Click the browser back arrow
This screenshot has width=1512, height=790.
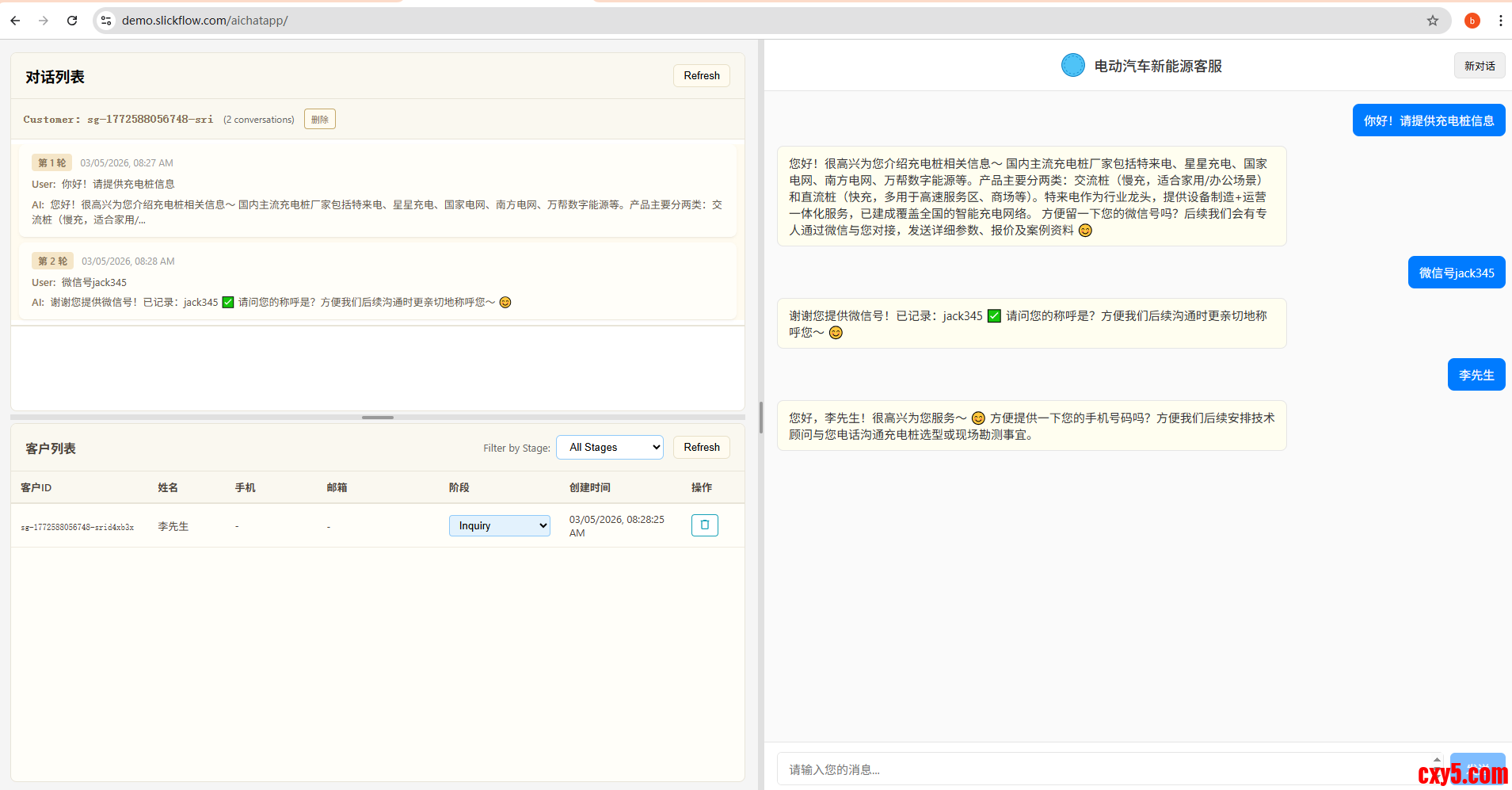click(15, 21)
